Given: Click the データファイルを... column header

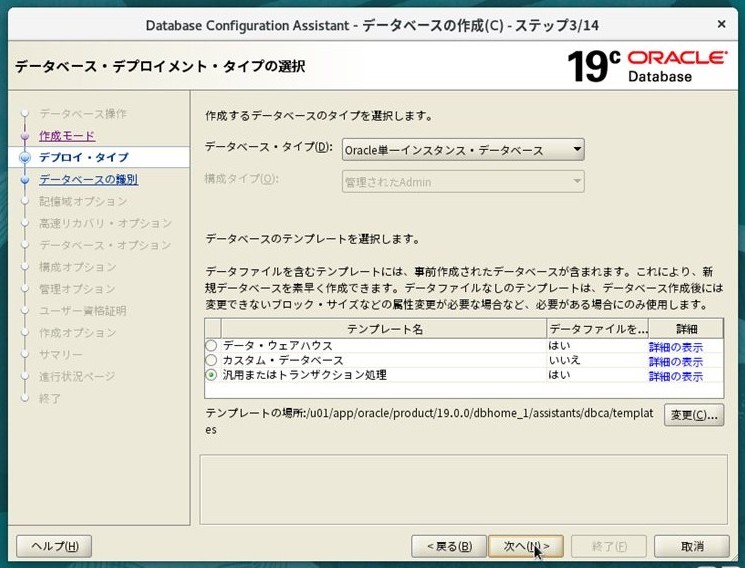Looking at the screenshot, I should (x=598, y=329).
